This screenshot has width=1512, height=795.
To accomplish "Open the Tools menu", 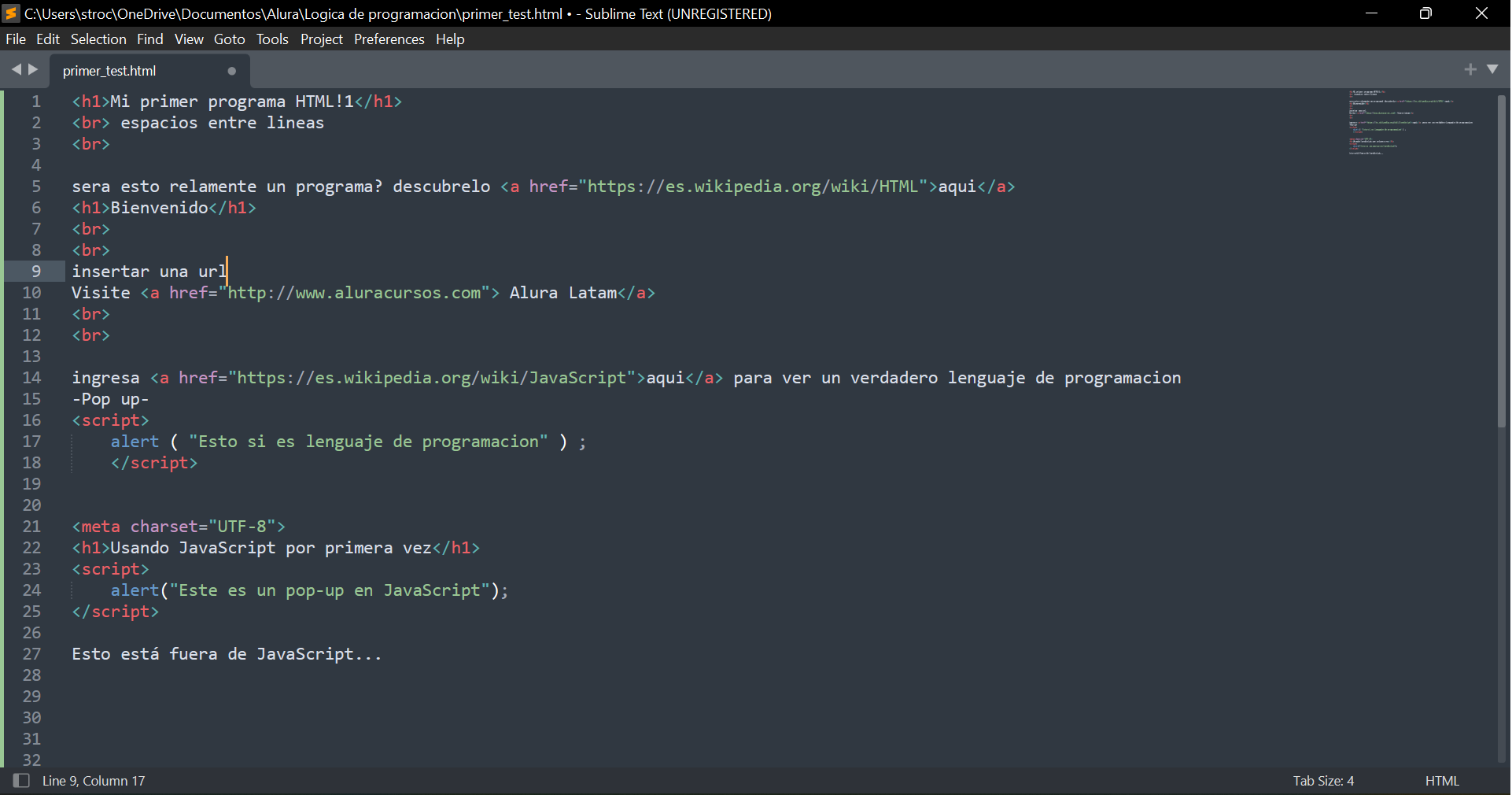I will click(272, 39).
